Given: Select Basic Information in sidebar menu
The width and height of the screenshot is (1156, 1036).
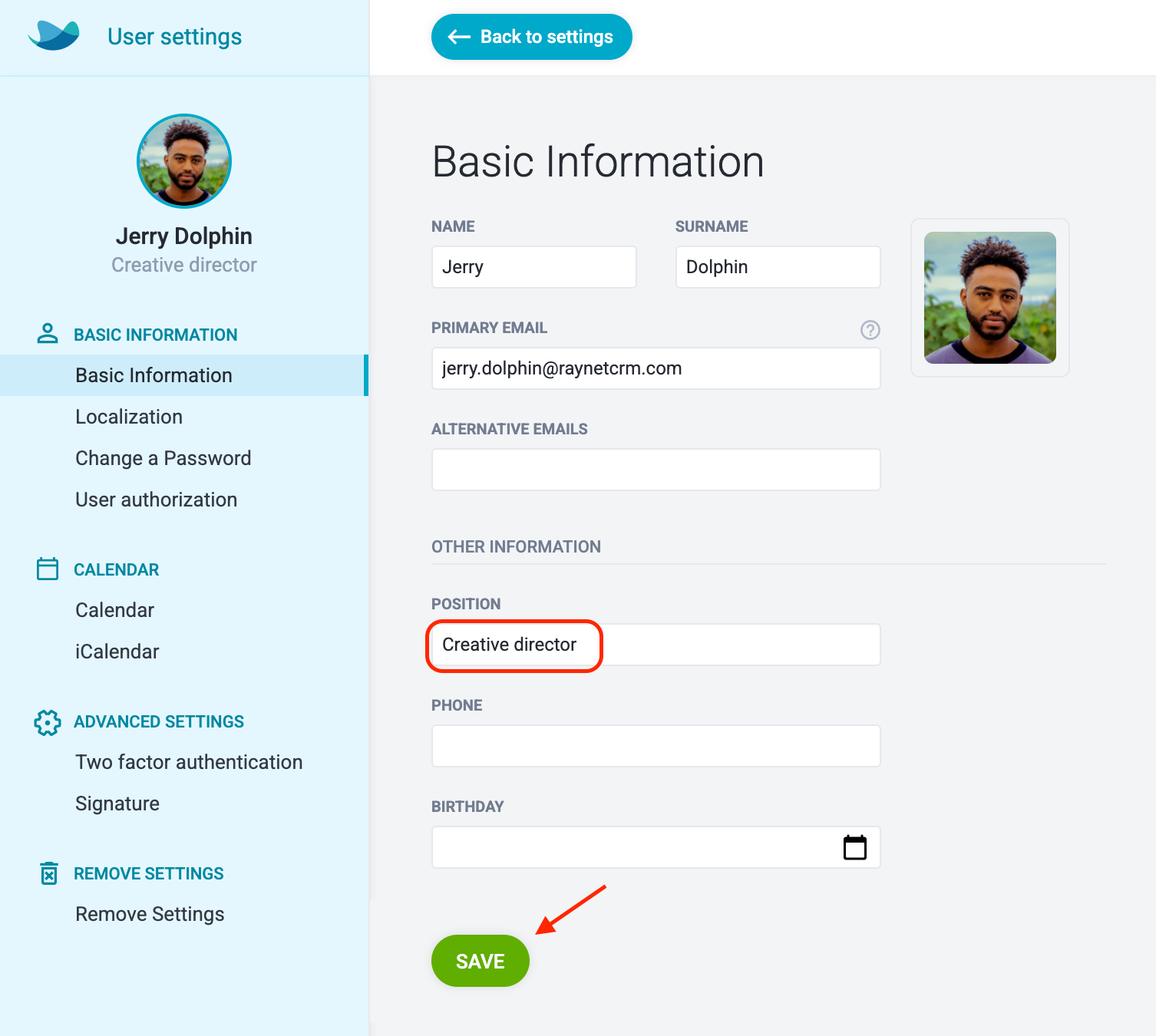Looking at the screenshot, I should tap(184, 375).
